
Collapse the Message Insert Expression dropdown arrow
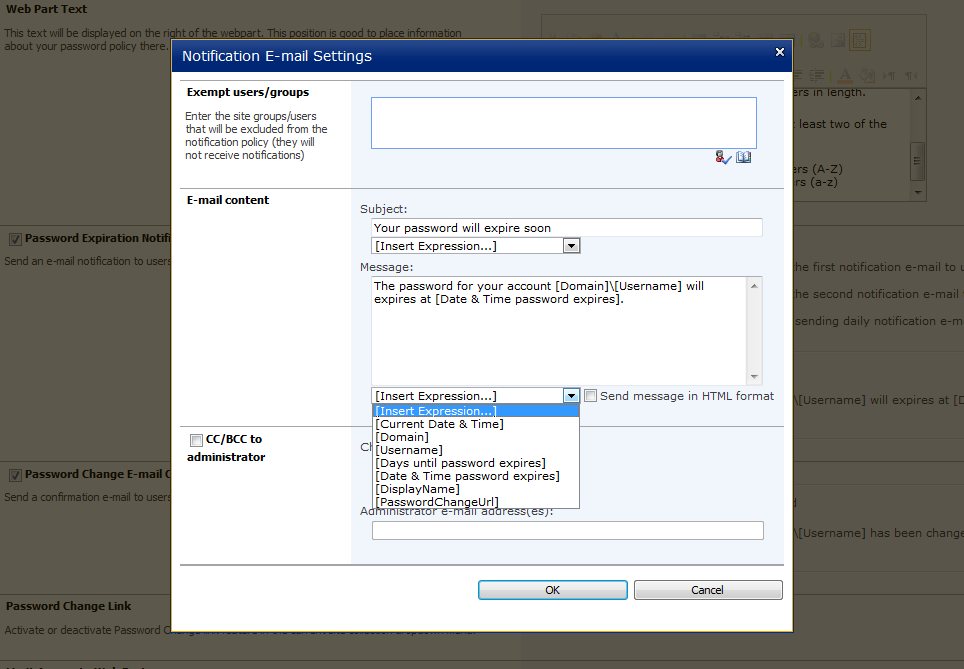[571, 396]
